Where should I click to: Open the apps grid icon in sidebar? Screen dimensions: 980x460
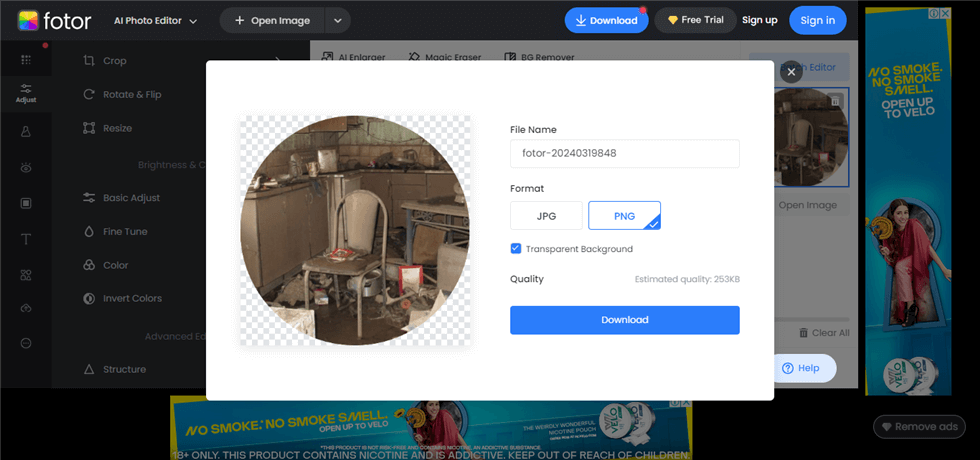click(x=26, y=59)
